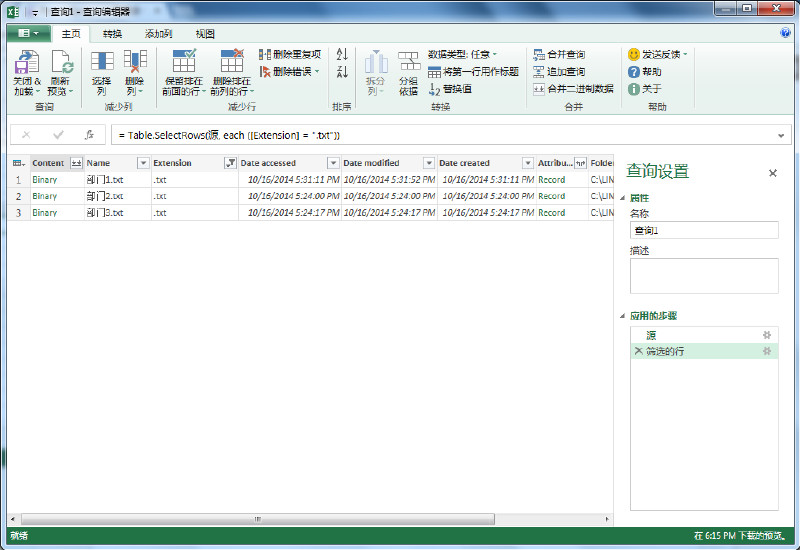Open Date created column filter dropdown
This screenshot has height=550, width=800.
tap(528, 163)
